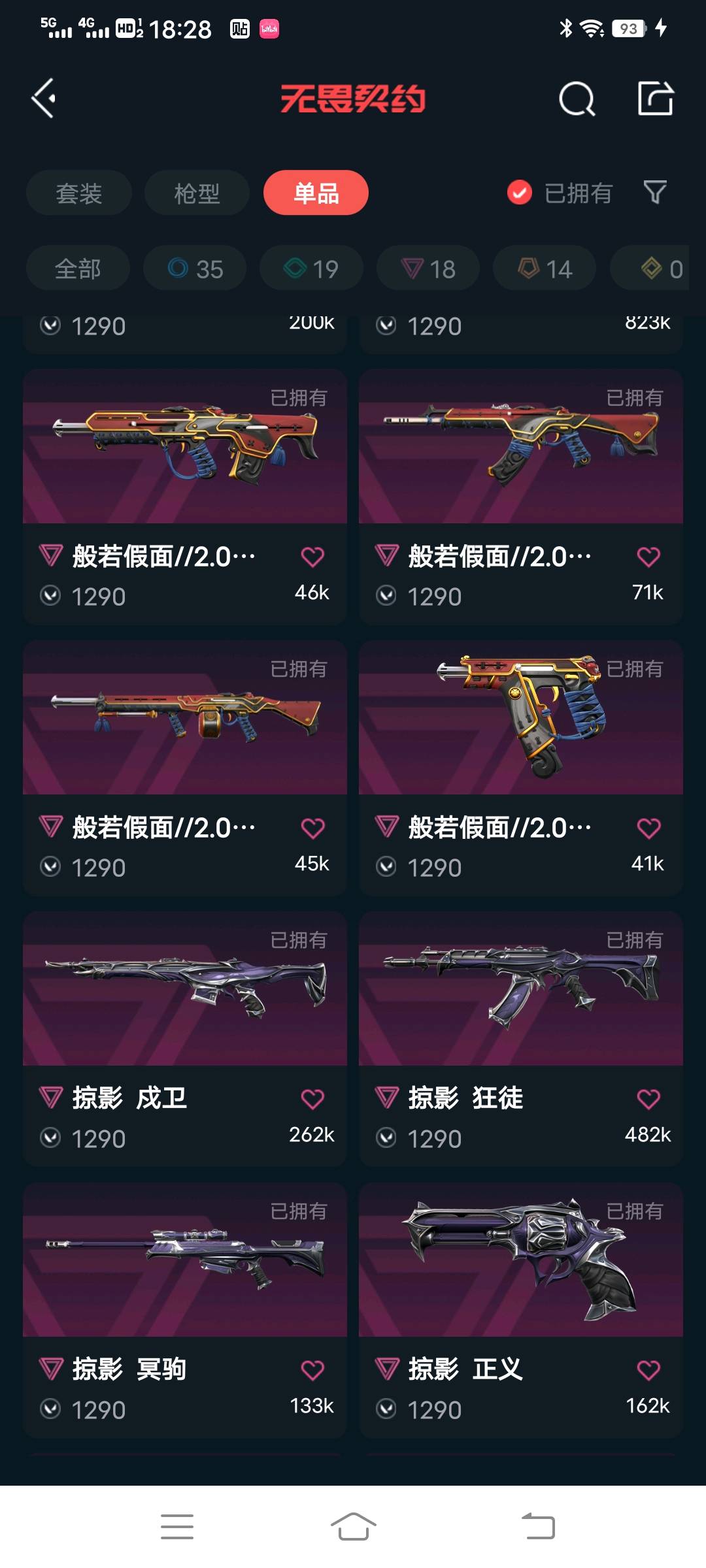Filter by 全部 rarity chip

pos(78,268)
